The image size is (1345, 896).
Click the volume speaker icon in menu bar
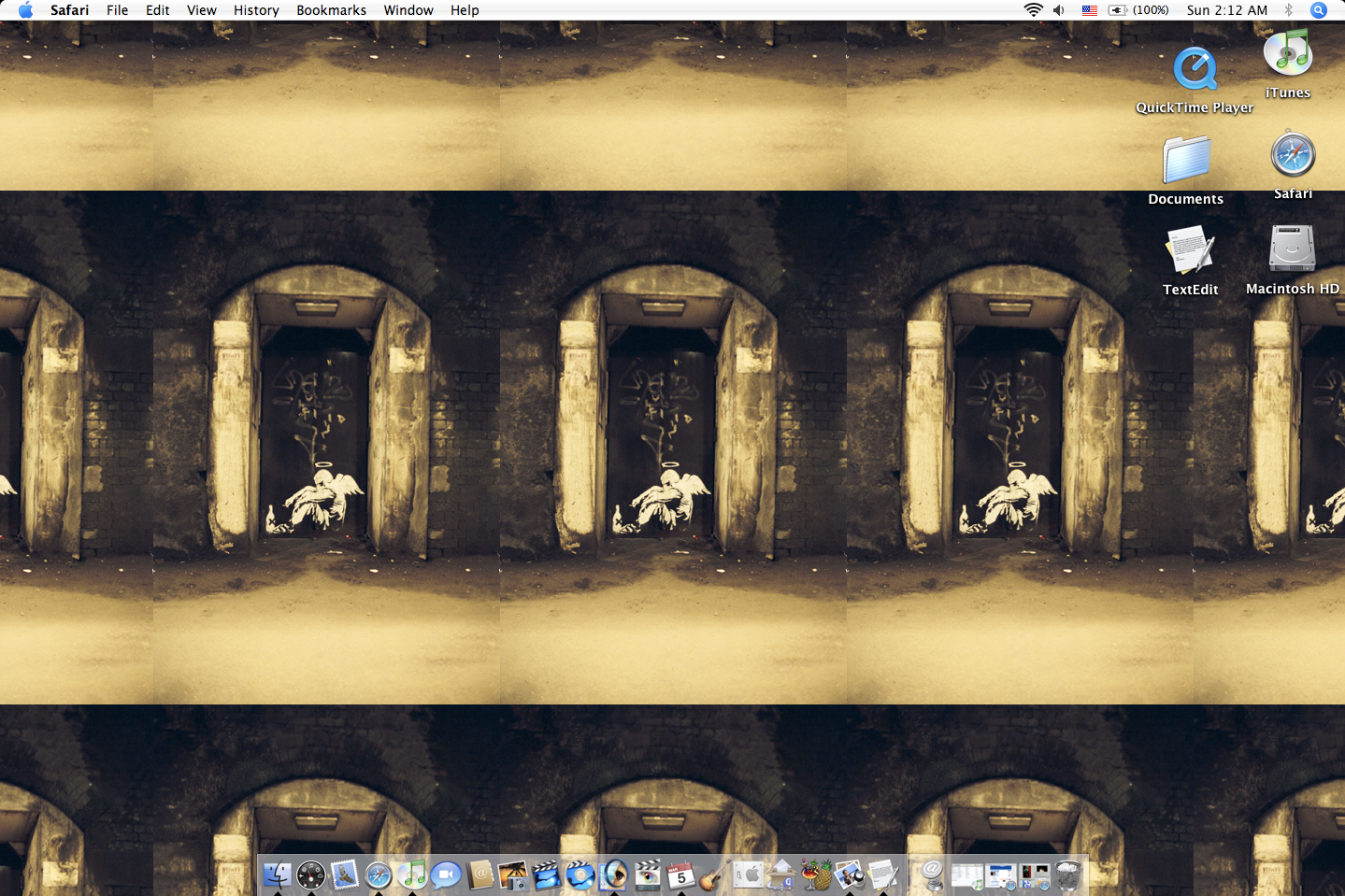coord(1059,10)
